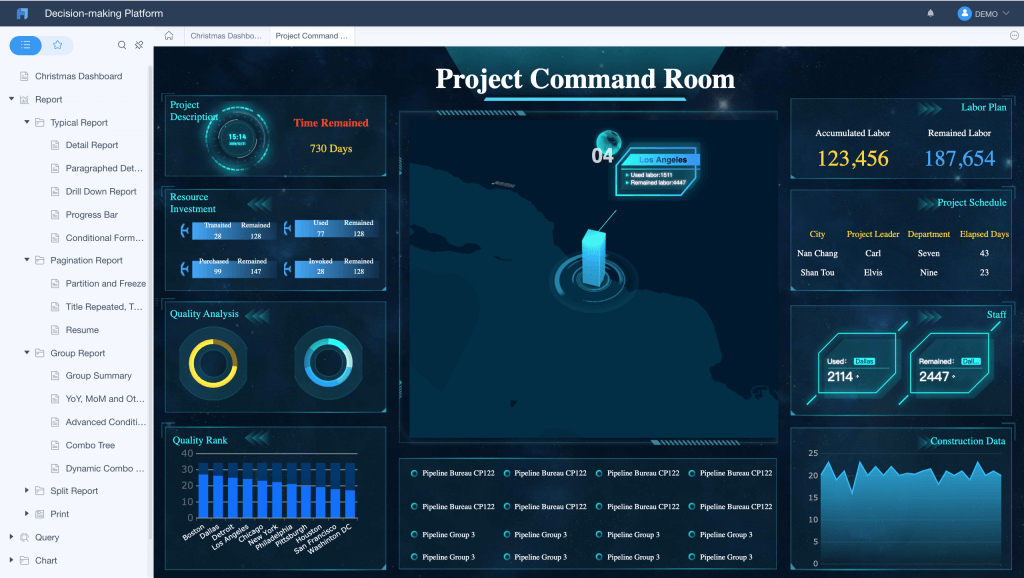Image resolution: width=1024 pixels, height=578 pixels.
Task: Click the document icon beside Group Summary
Action: (x=54, y=375)
